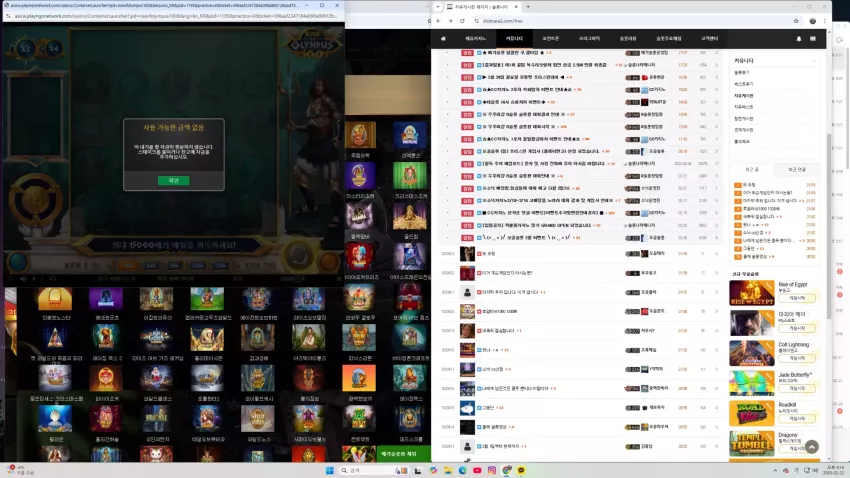
Task: View site information icon beside the URL
Action: pos(476,21)
